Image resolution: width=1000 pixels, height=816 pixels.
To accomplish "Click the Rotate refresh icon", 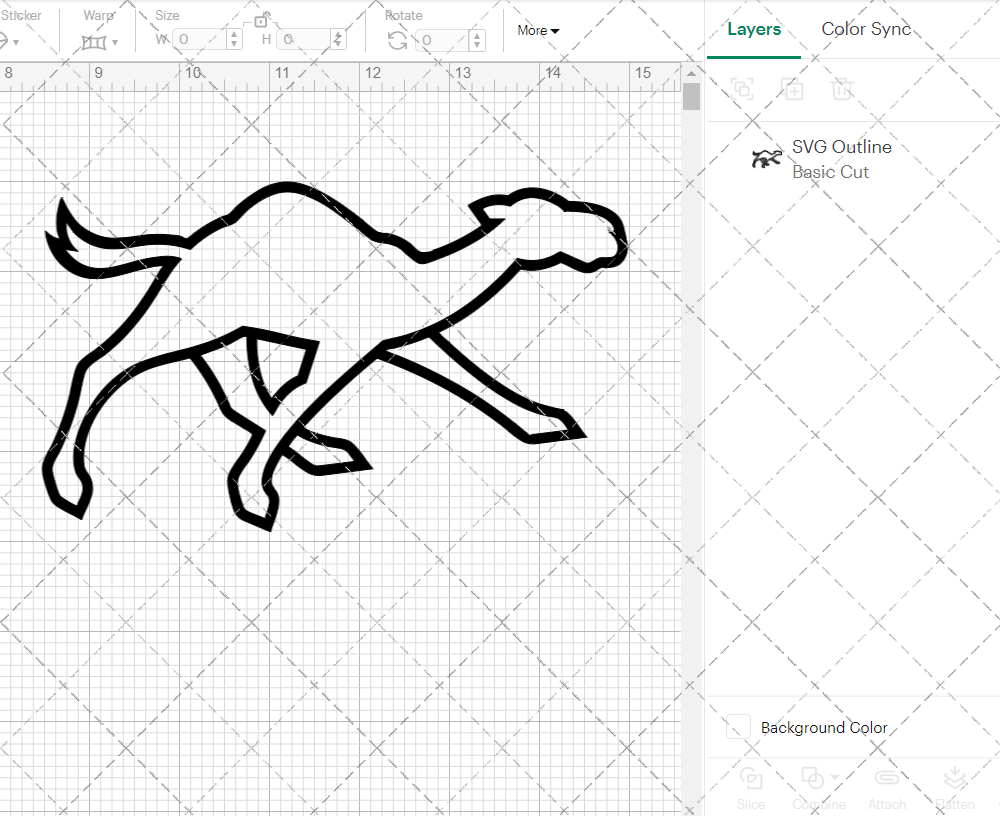I will pyautogui.click(x=397, y=40).
